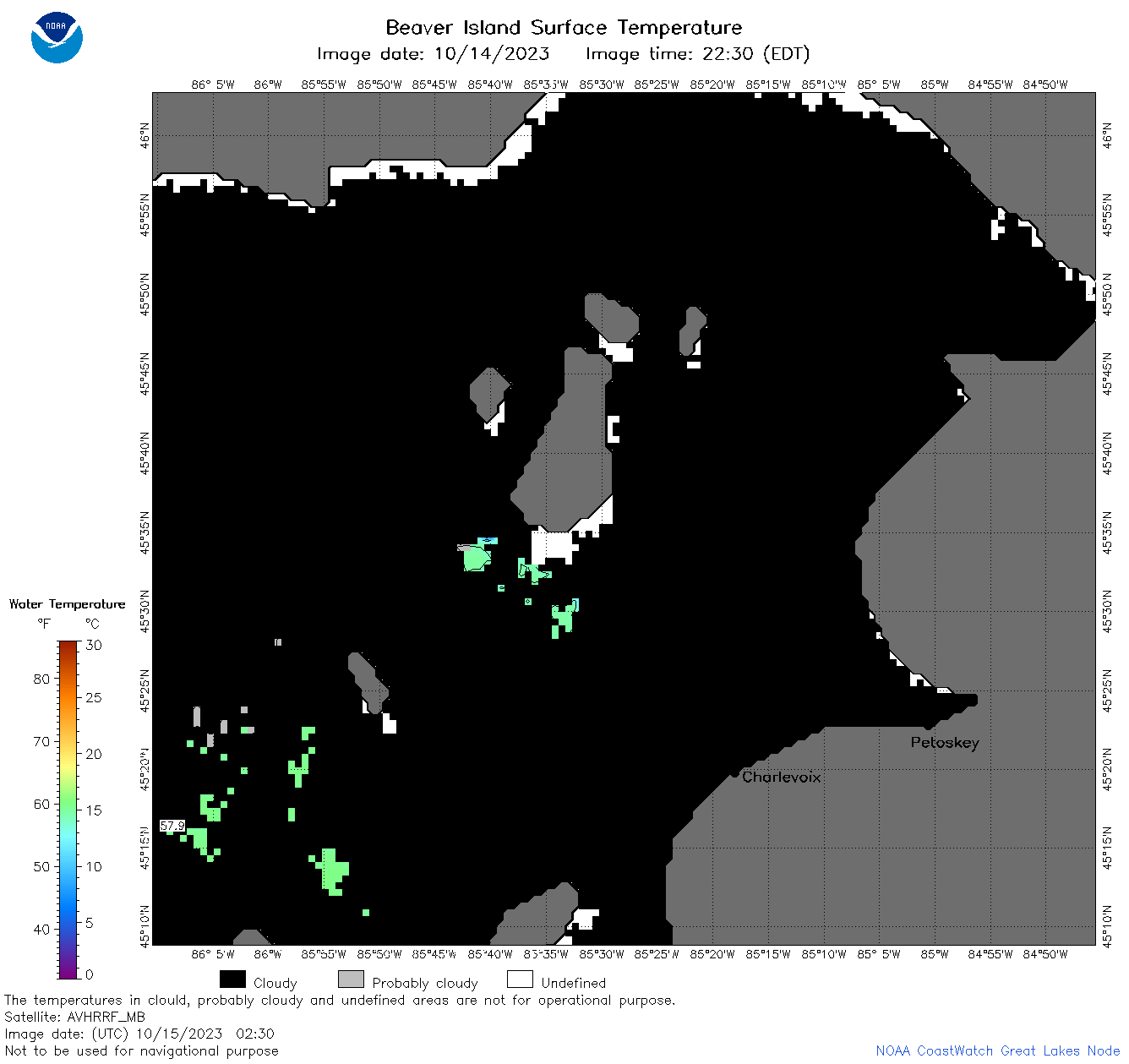Click the water temperature color scale bar
This screenshot has height=1064, width=1129.
click(x=68, y=810)
